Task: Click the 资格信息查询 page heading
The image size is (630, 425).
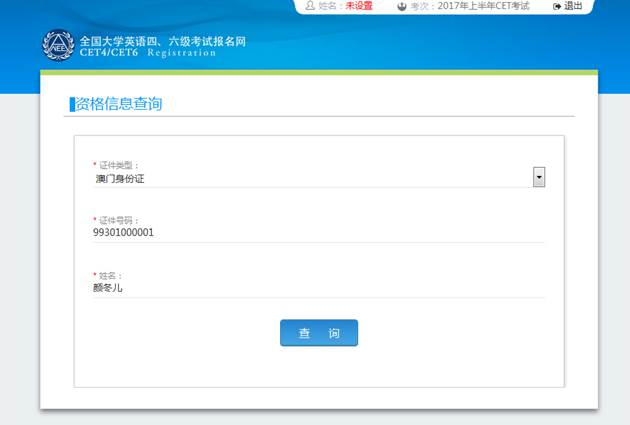Action: (119, 104)
